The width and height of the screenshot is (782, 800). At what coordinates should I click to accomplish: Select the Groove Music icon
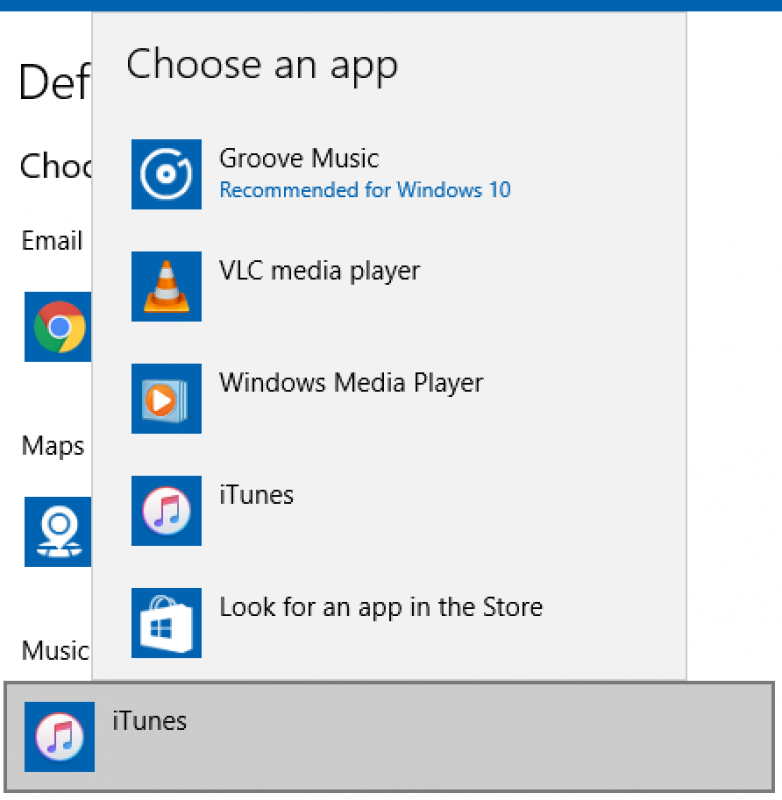[x=166, y=174]
